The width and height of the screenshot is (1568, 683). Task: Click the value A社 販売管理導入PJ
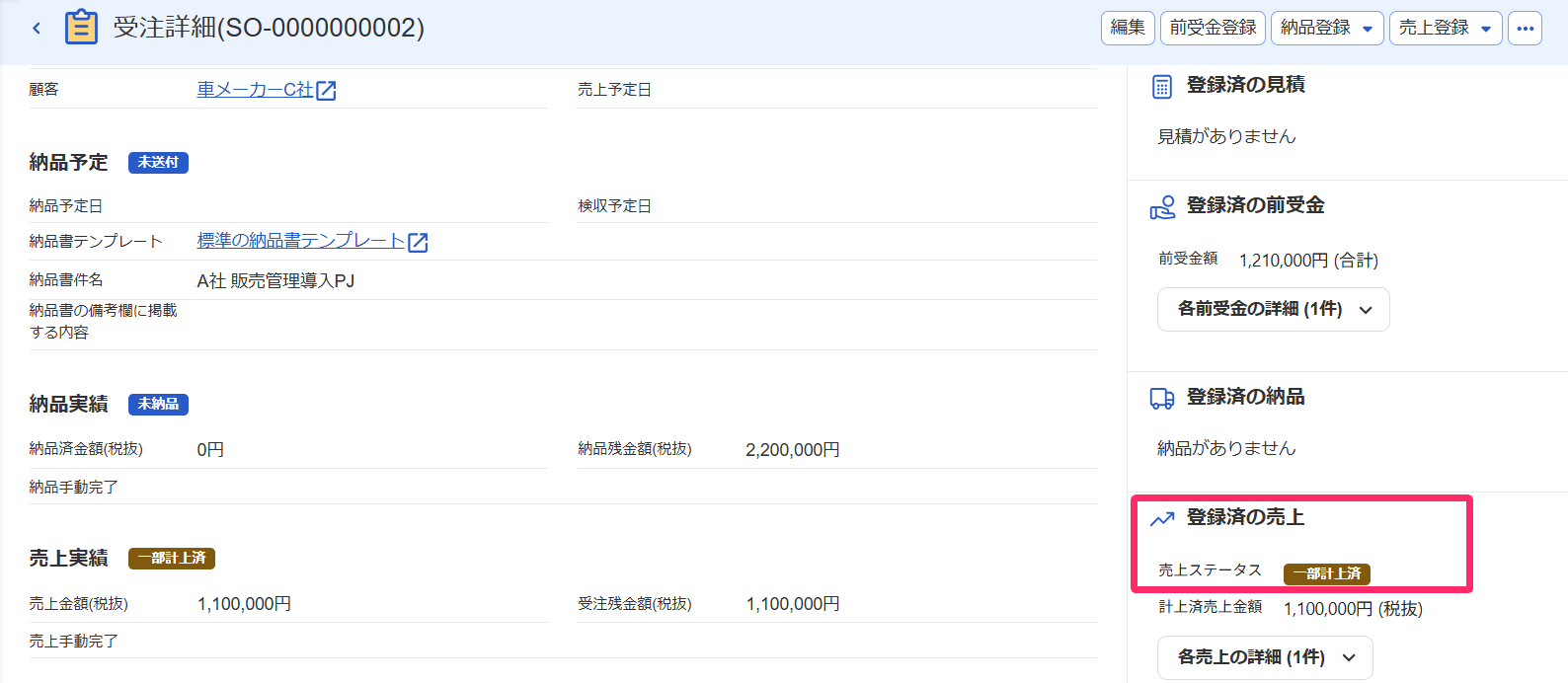coord(275,281)
